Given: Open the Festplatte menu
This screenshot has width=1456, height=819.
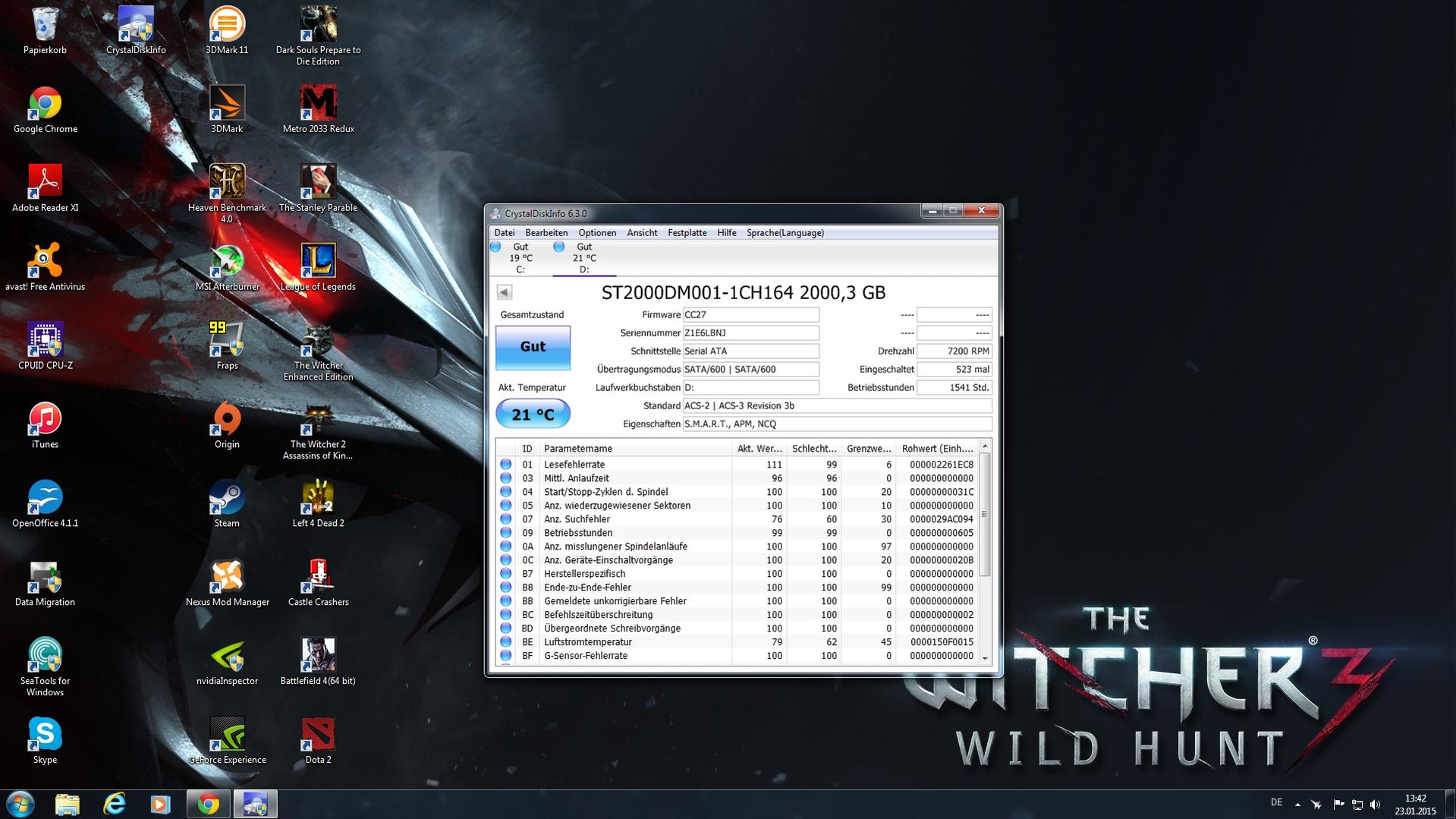Looking at the screenshot, I should [x=687, y=233].
